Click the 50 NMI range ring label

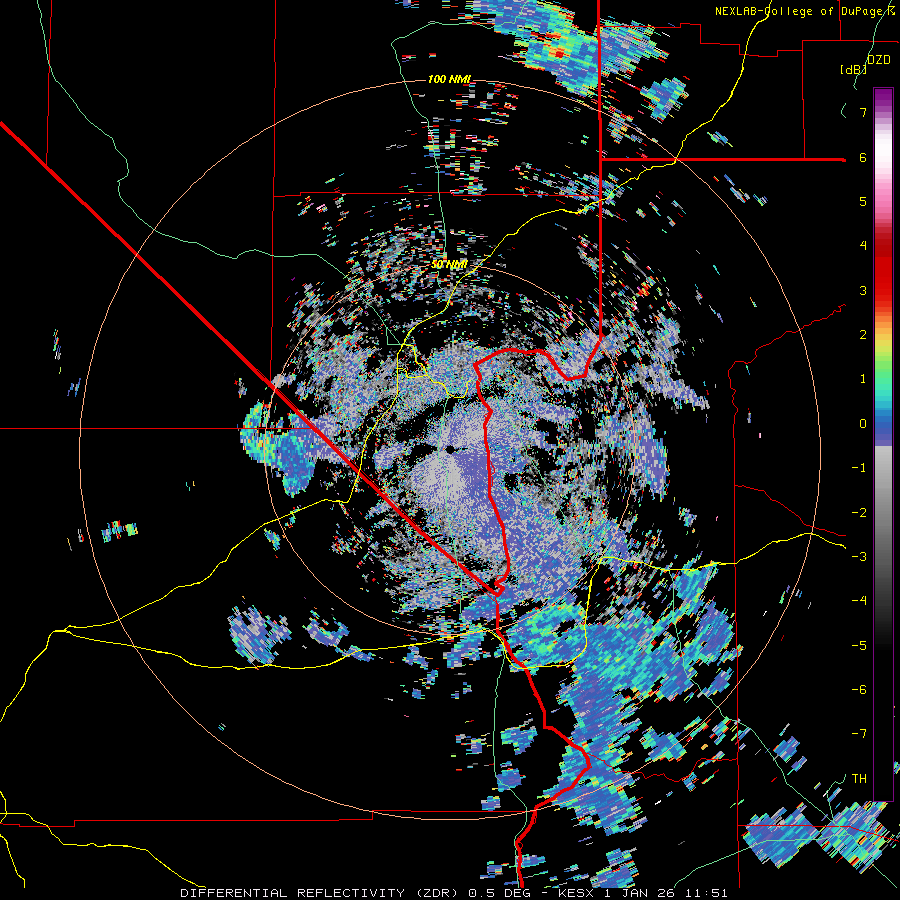(x=449, y=265)
